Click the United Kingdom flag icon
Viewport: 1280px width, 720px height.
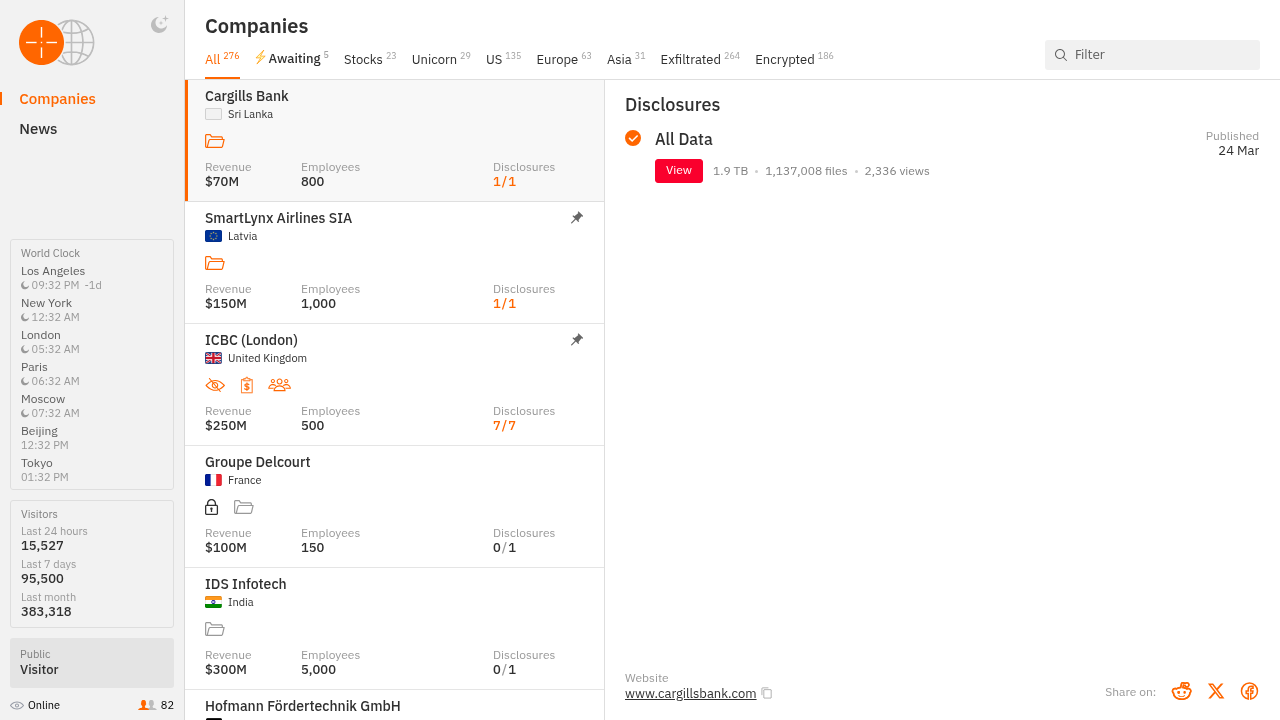point(213,358)
